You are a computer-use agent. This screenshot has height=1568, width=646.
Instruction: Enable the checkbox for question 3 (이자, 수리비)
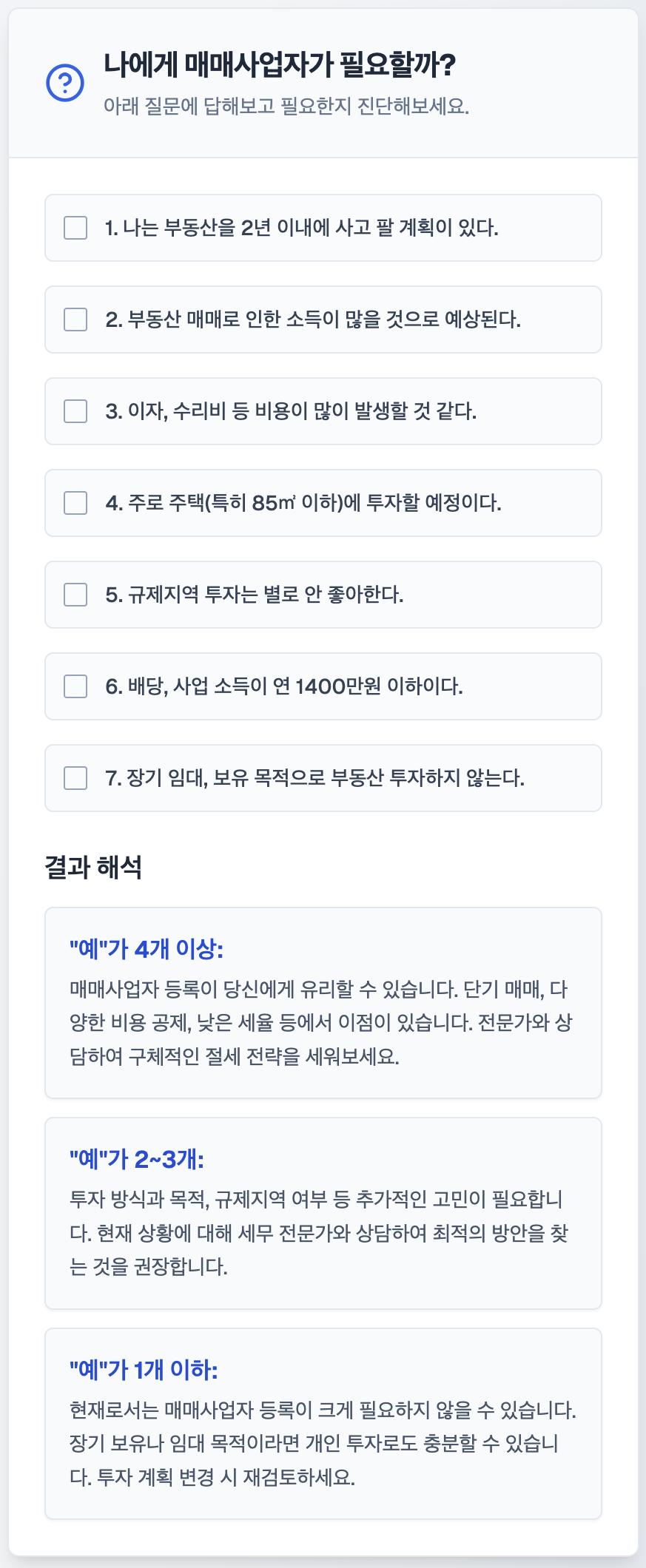[x=75, y=411]
